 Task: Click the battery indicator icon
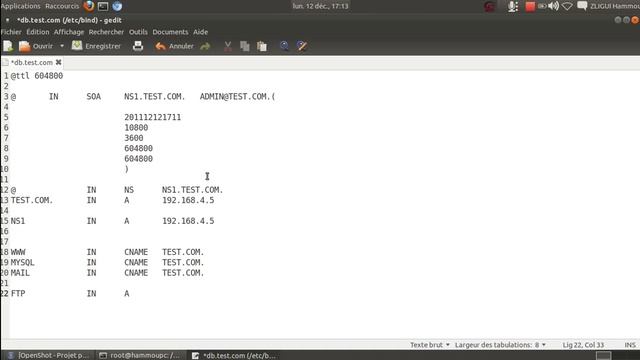pyautogui.click(x=542, y=6)
